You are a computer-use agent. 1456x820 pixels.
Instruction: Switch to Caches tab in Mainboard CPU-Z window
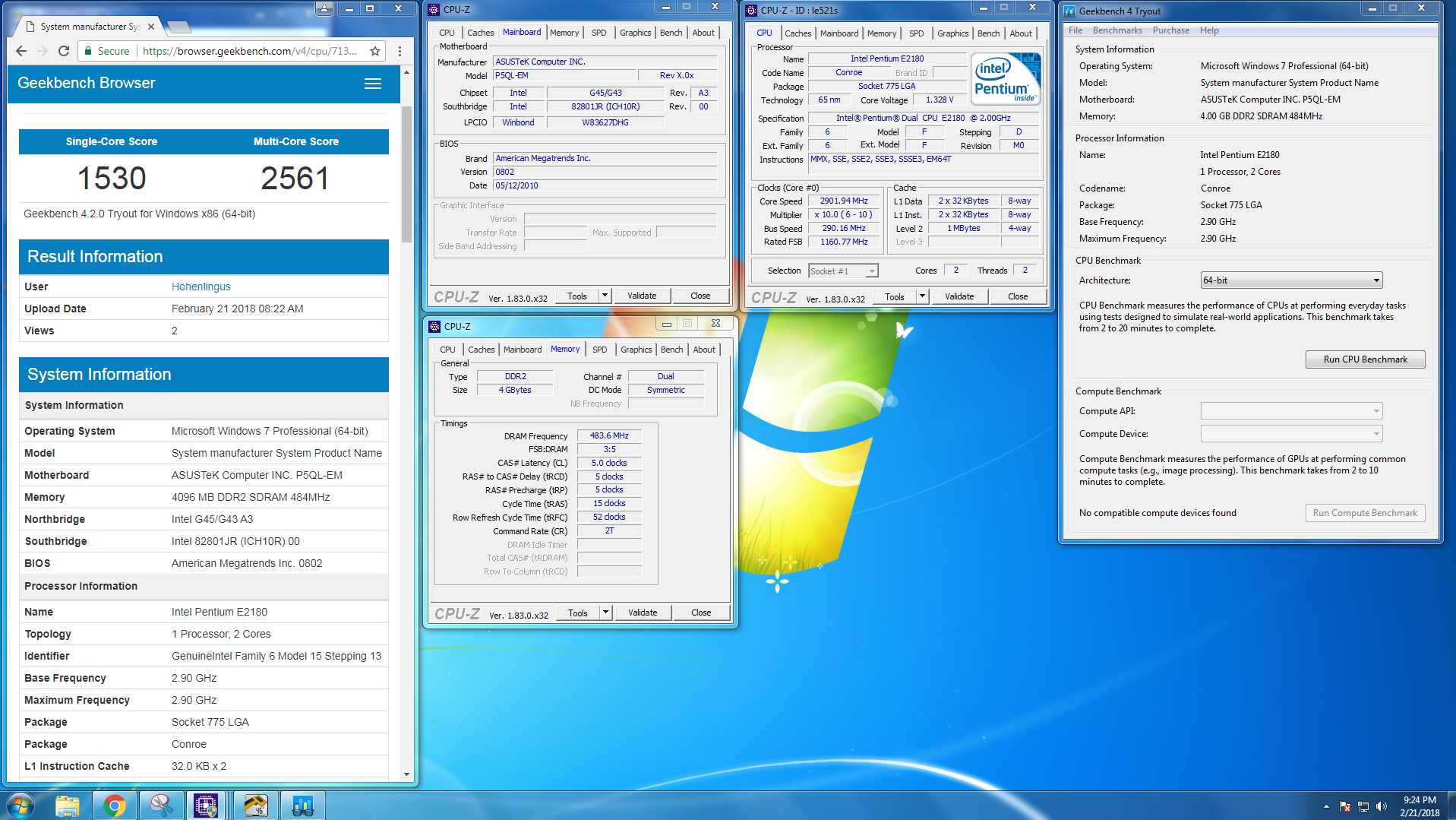pyautogui.click(x=480, y=33)
